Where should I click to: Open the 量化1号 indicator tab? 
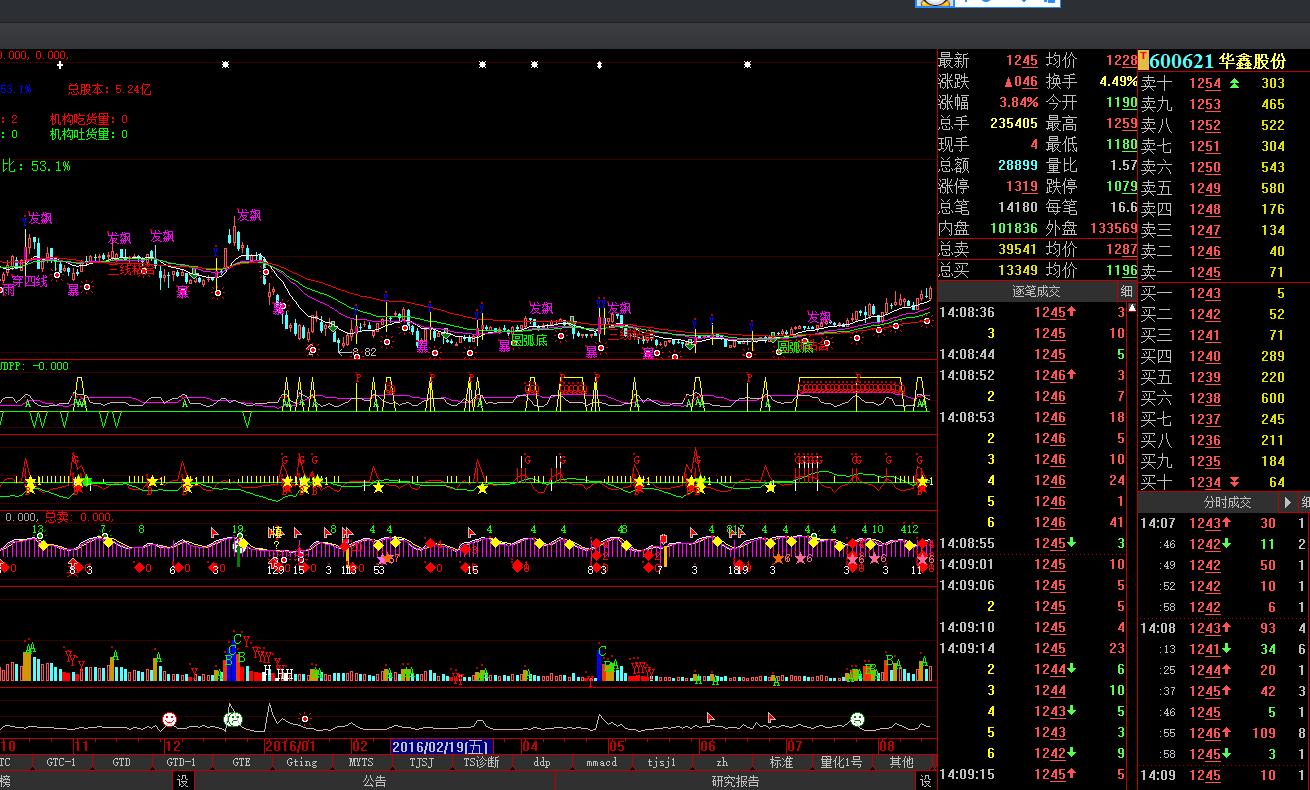[841, 762]
